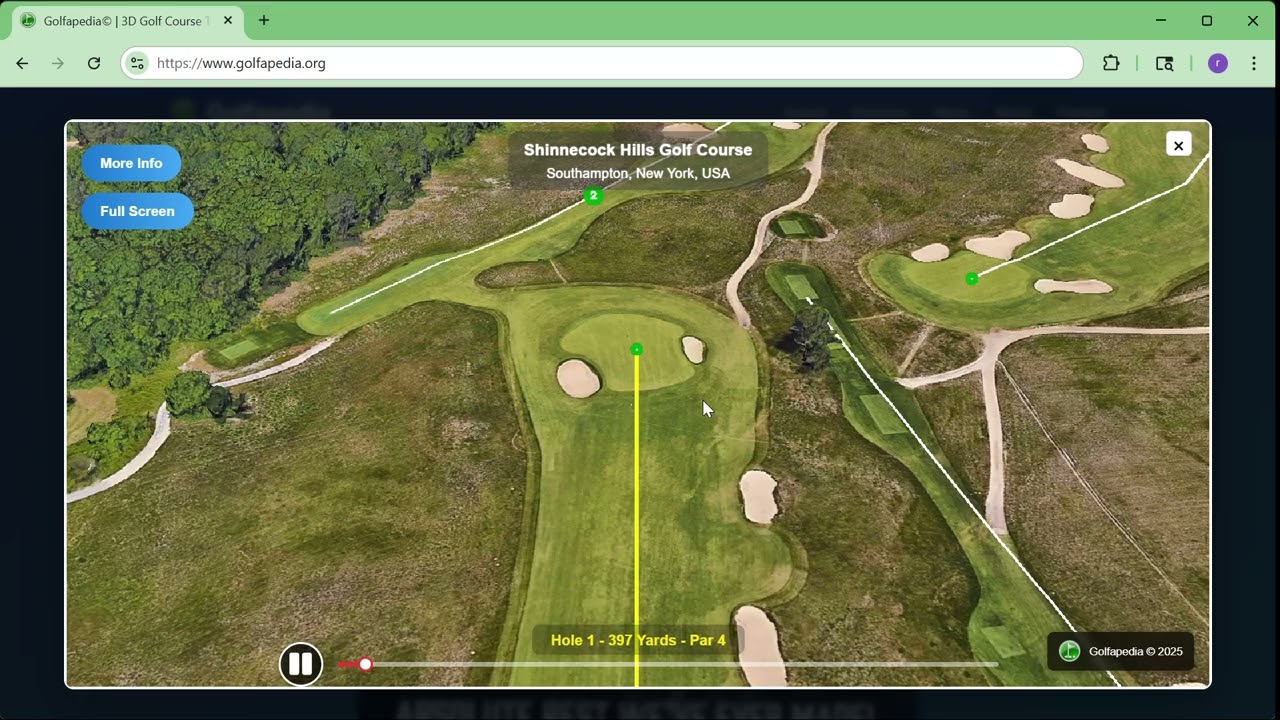The height and width of the screenshot is (720, 1280).
Task: Click the Golfapedia logo in the copyright badge
Action: point(1069,651)
